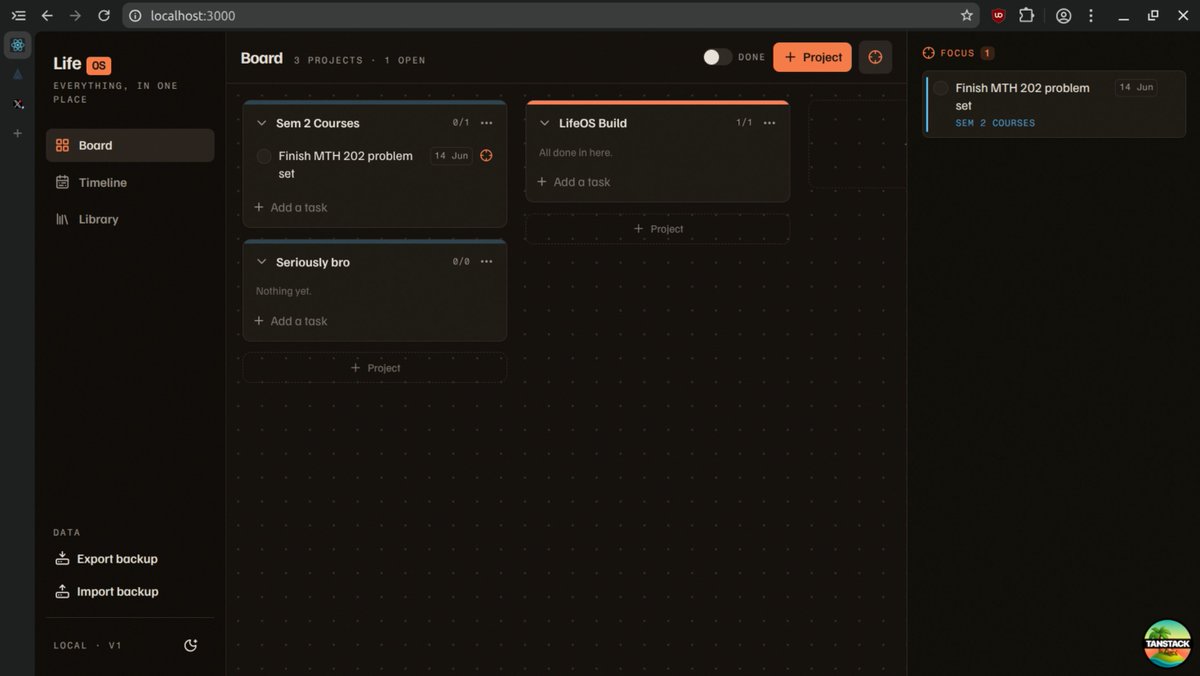Click the localhost:3000 address bar
The height and width of the screenshot is (676, 1200).
point(550,15)
